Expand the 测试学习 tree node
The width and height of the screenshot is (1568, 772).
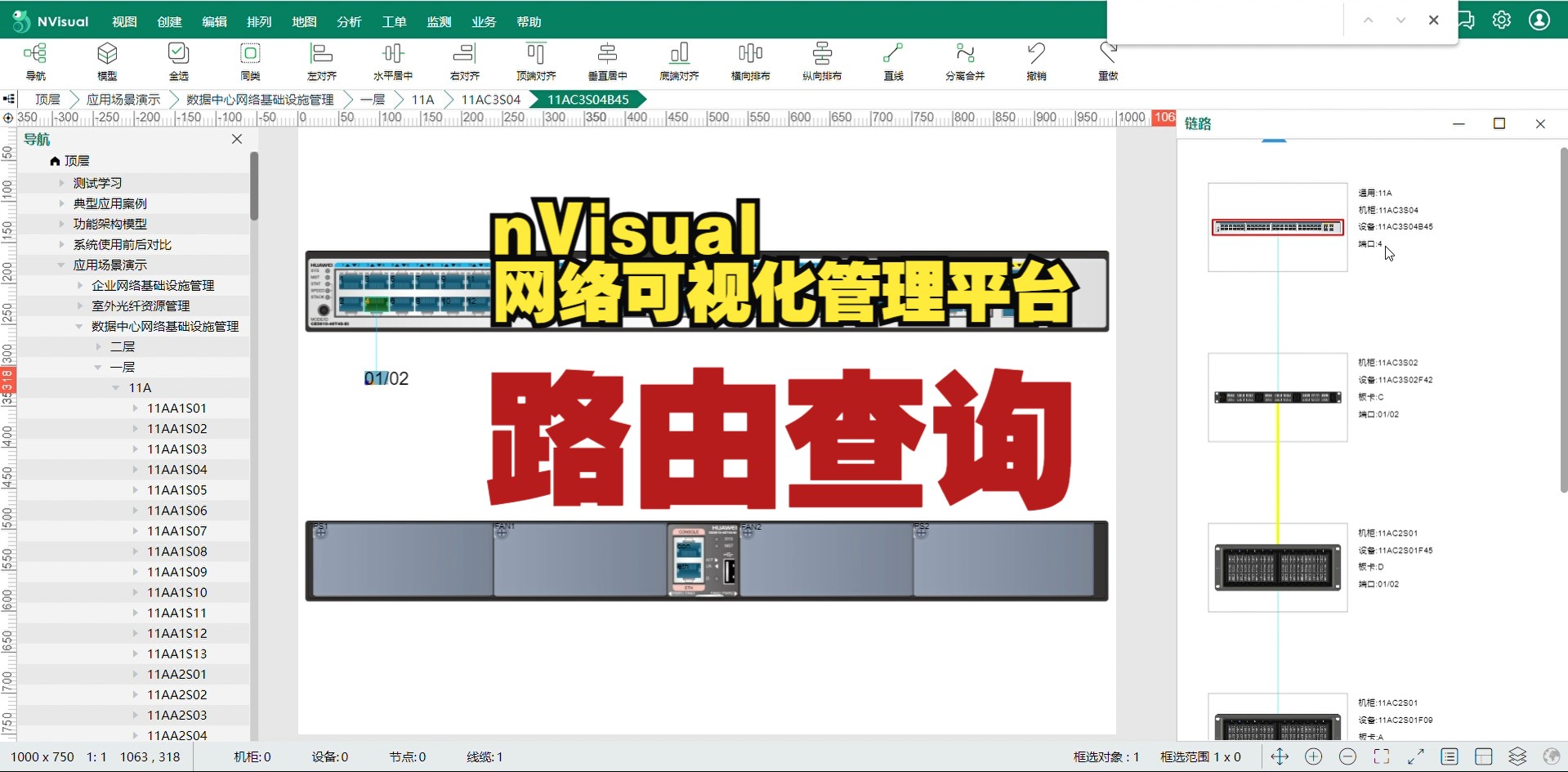pyautogui.click(x=63, y=182)
